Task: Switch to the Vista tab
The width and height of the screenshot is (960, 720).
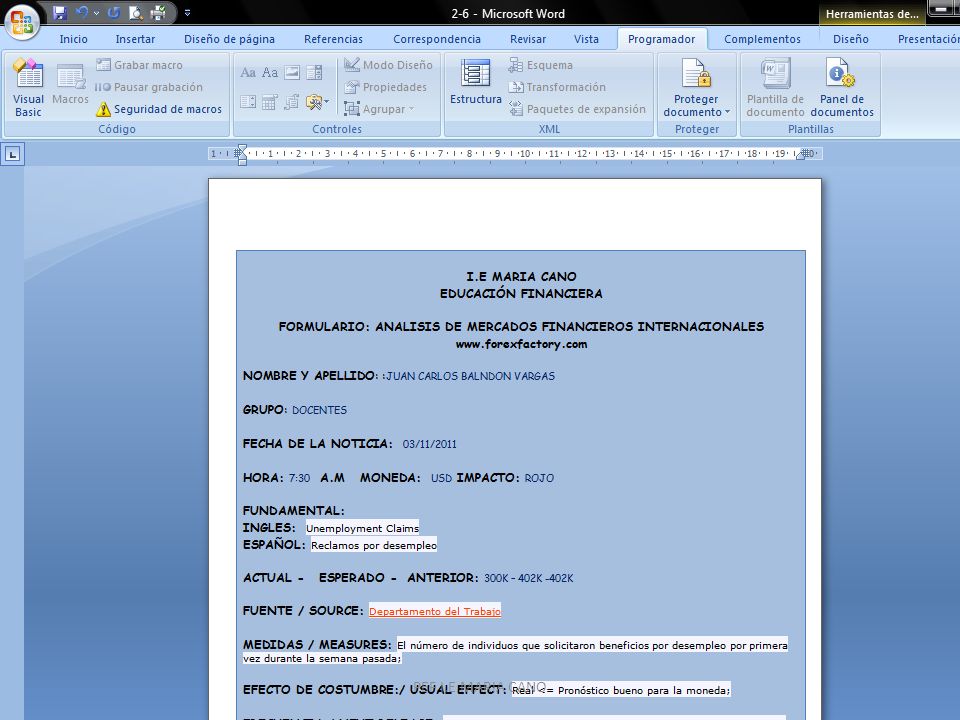Action: pyautogui.click(x=586, y=39)
